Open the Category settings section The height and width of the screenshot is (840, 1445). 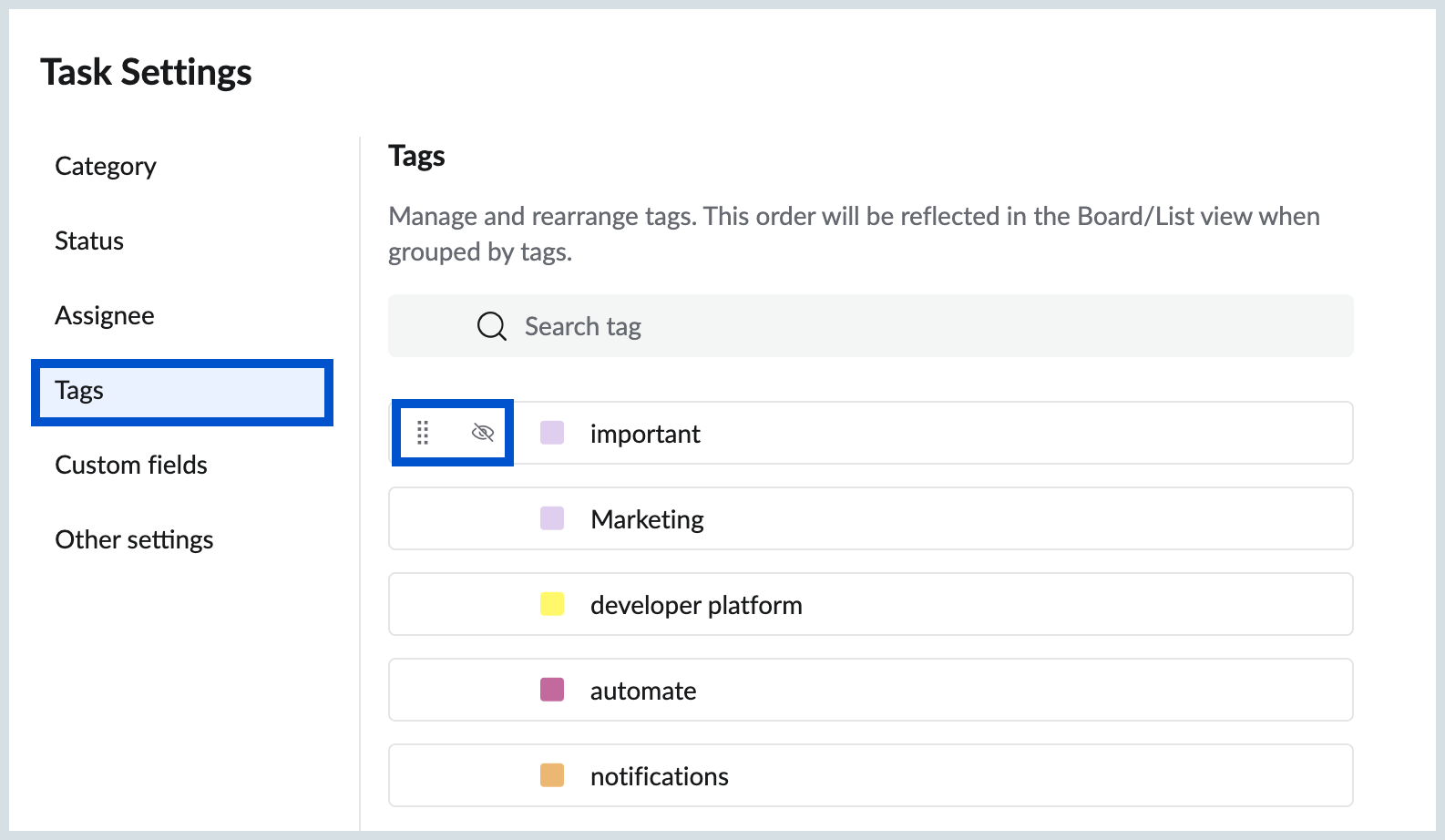(x=106, y=166)
